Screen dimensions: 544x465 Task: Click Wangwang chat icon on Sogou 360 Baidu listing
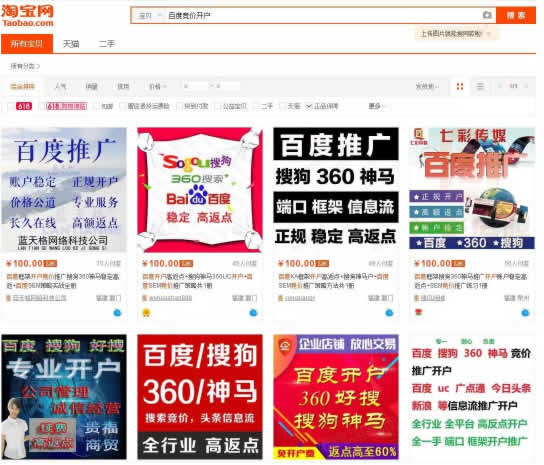tap(254, 313)
